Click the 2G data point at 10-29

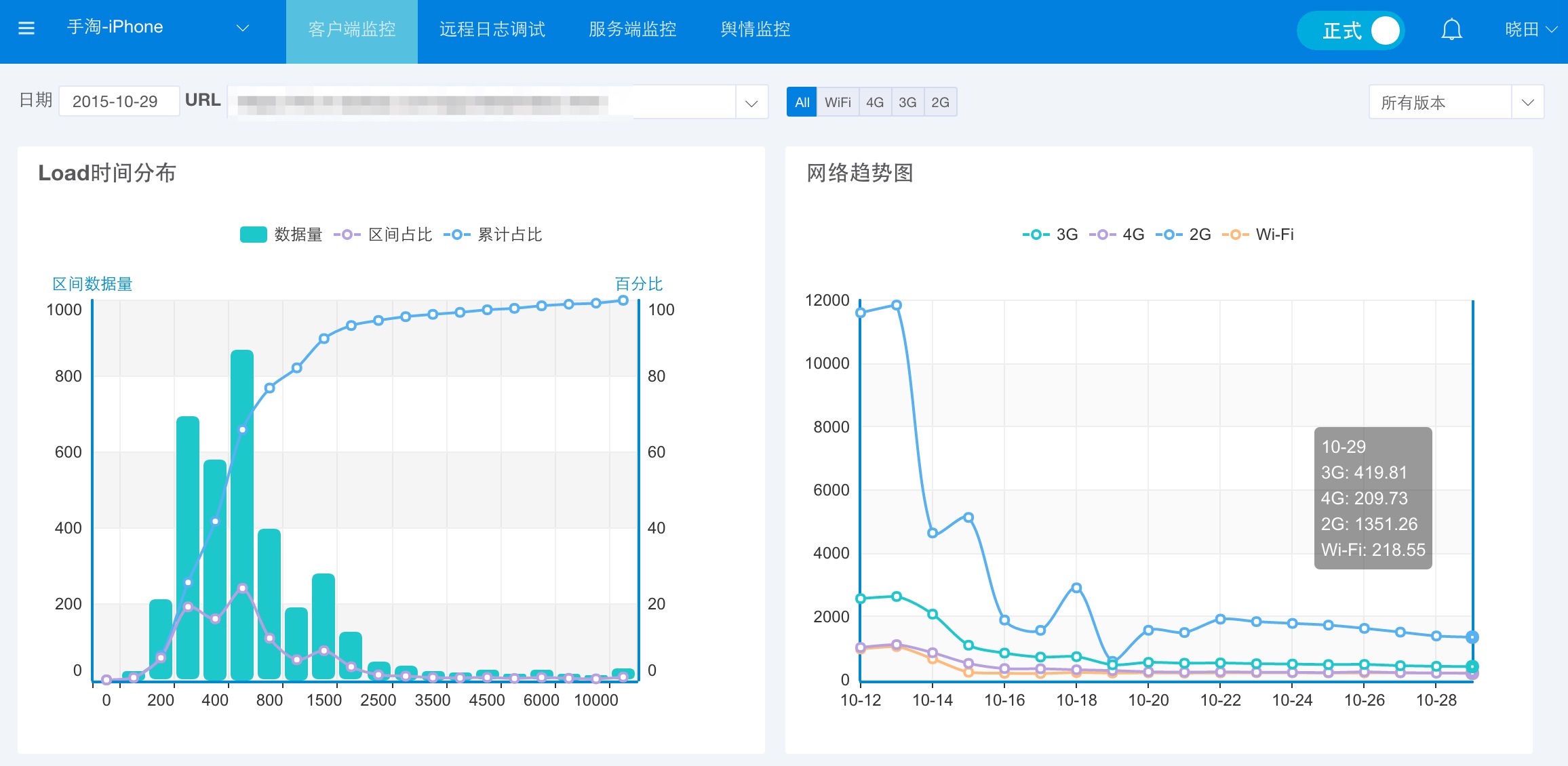[1472, 637]
